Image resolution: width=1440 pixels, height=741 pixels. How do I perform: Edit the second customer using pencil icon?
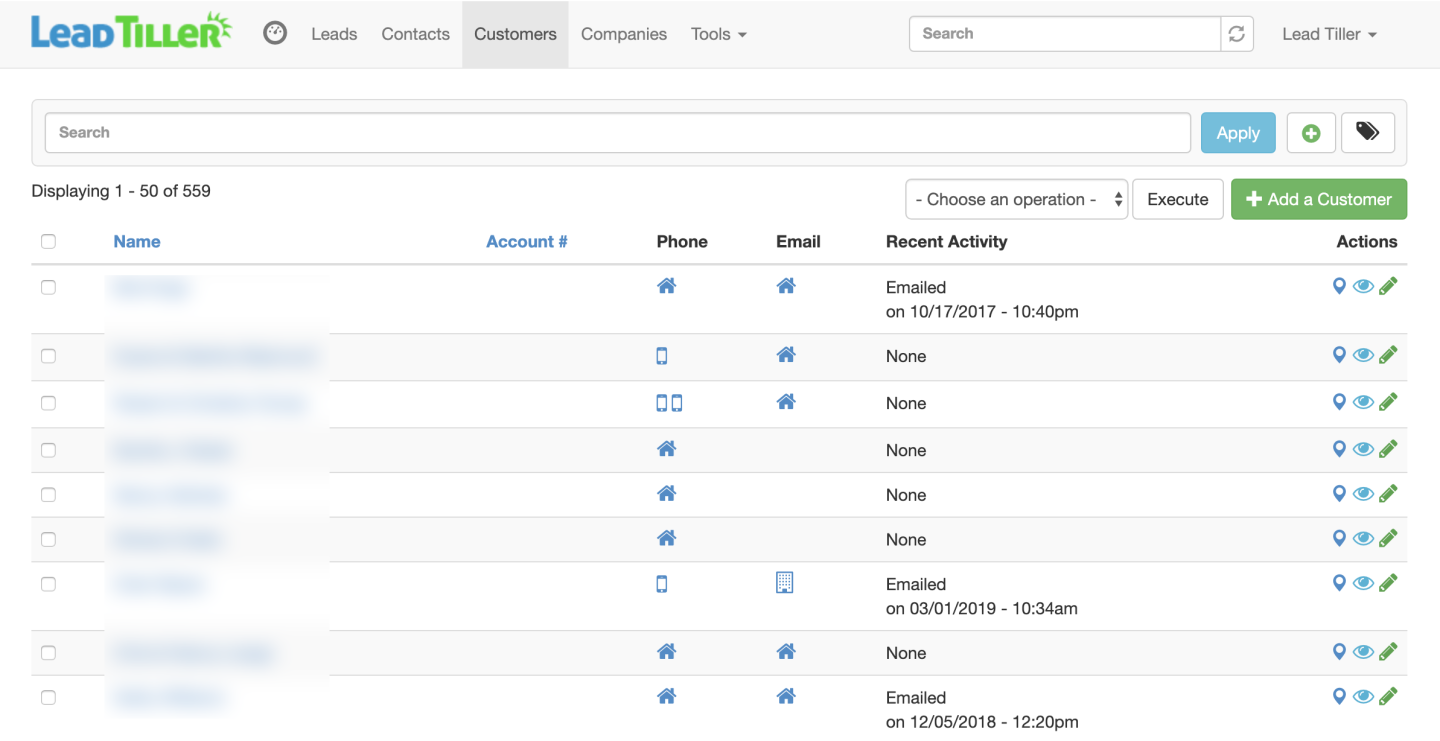[x=1388, y=355]
